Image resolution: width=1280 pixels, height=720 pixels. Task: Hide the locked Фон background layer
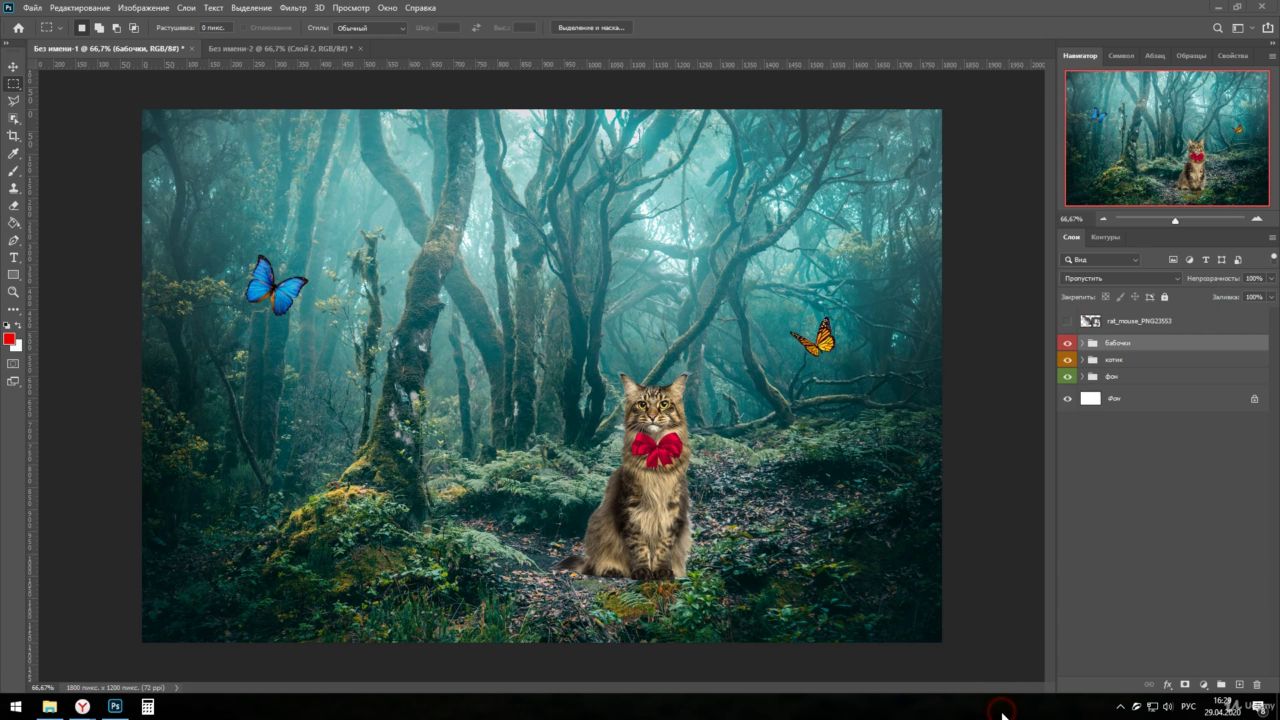click(x=1067, y=398)
